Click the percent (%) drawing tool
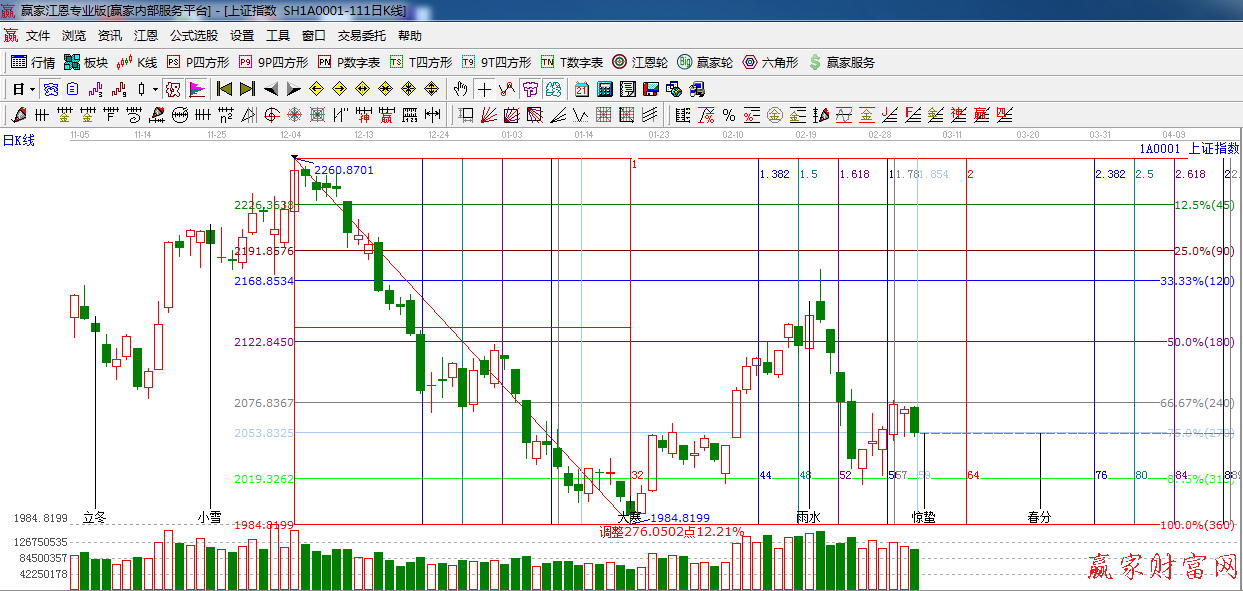Screen dimensions: 1243x591 tap(728, 115)
